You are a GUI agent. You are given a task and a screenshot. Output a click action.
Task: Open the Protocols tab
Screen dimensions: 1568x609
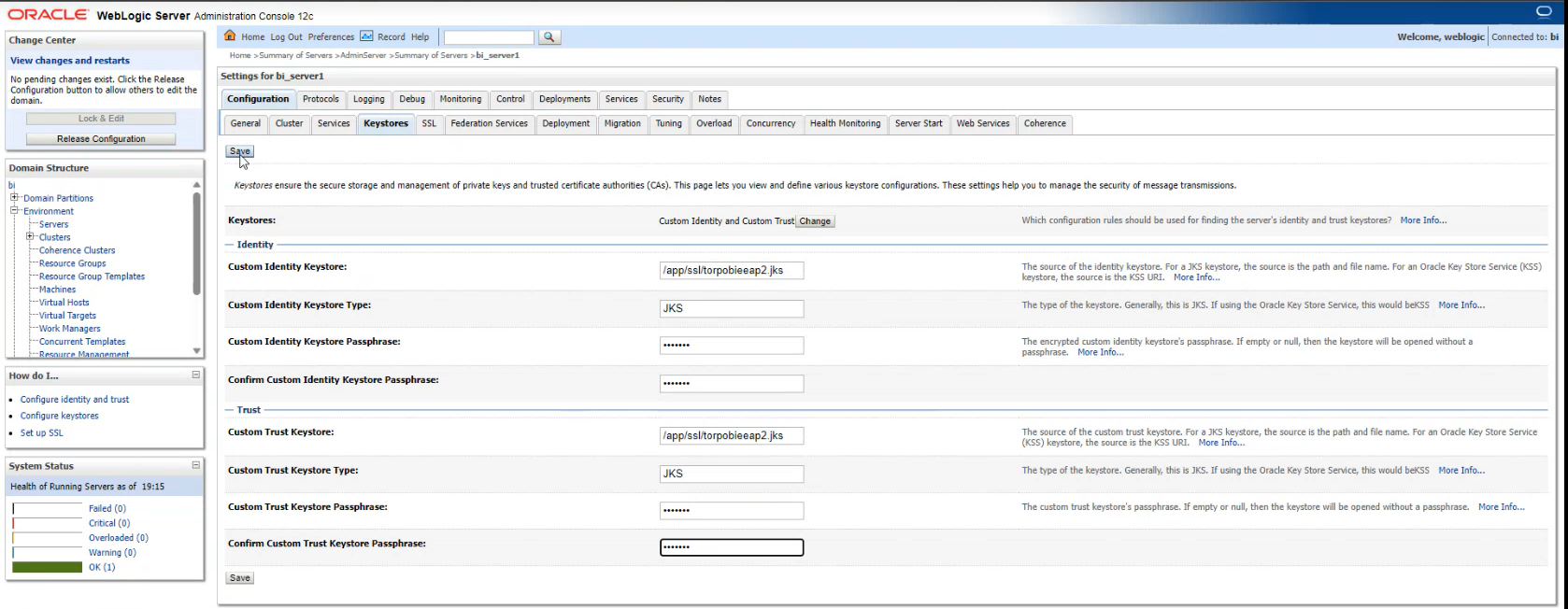point(321,99)
